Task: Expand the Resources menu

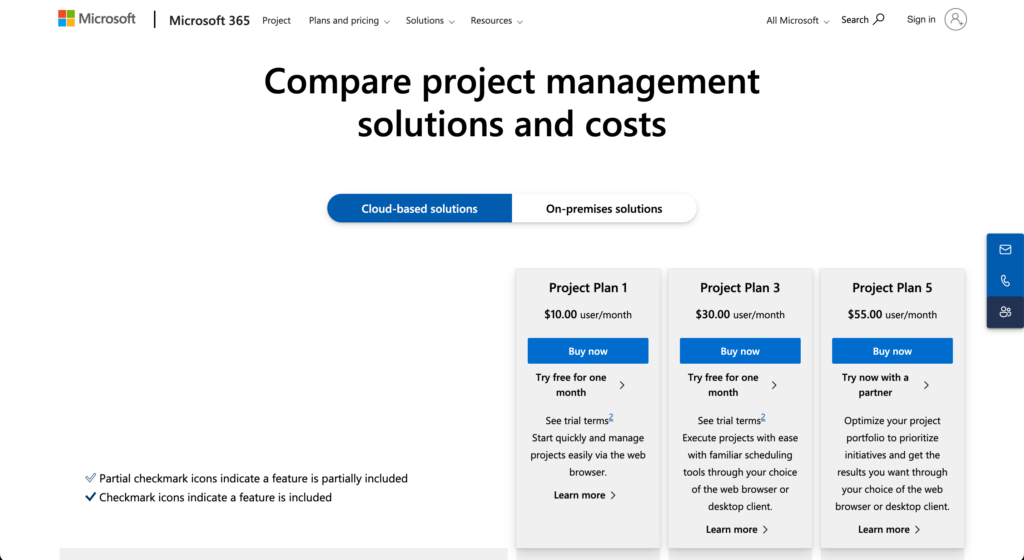Action: tap(496, 20)
